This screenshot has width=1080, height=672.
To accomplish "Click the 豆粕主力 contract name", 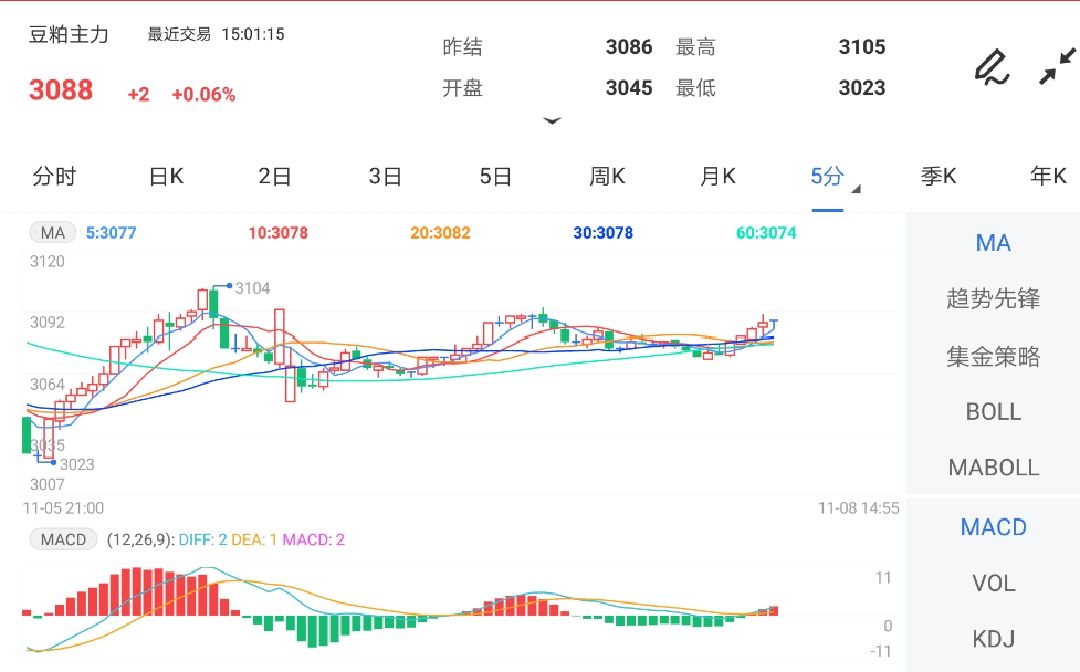I will tap(69, 34).
